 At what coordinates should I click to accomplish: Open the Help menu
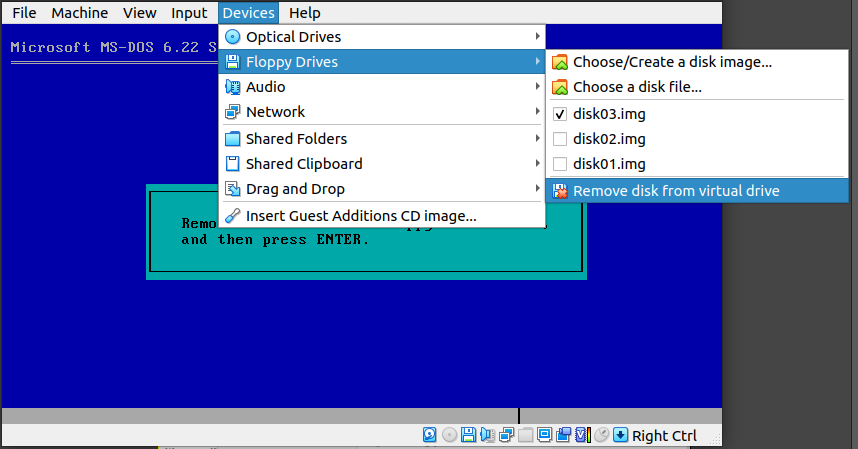point(304,13)
